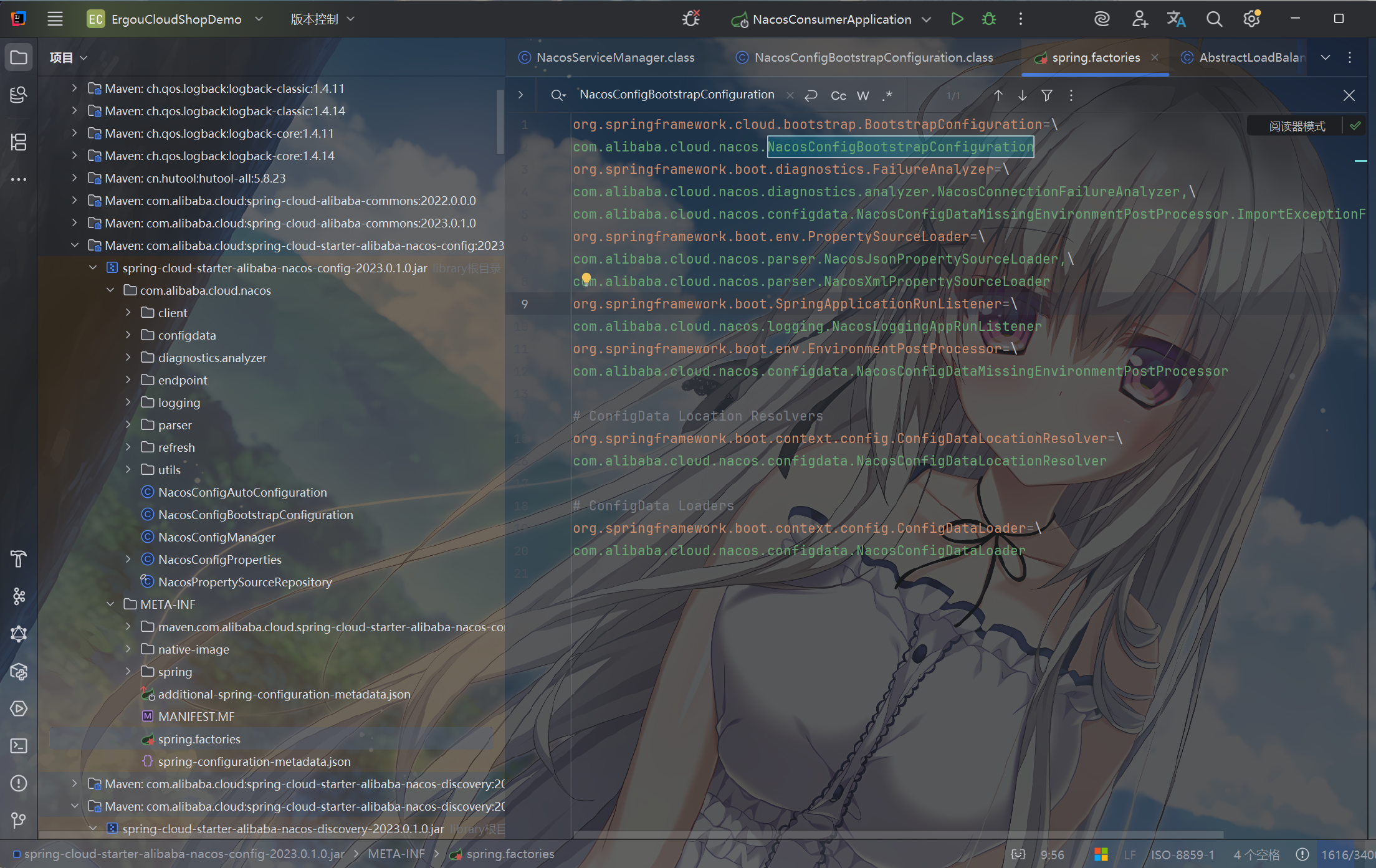Run NacosConsumerApplication with green play button

pyautogui.click(x=957, y=19)
